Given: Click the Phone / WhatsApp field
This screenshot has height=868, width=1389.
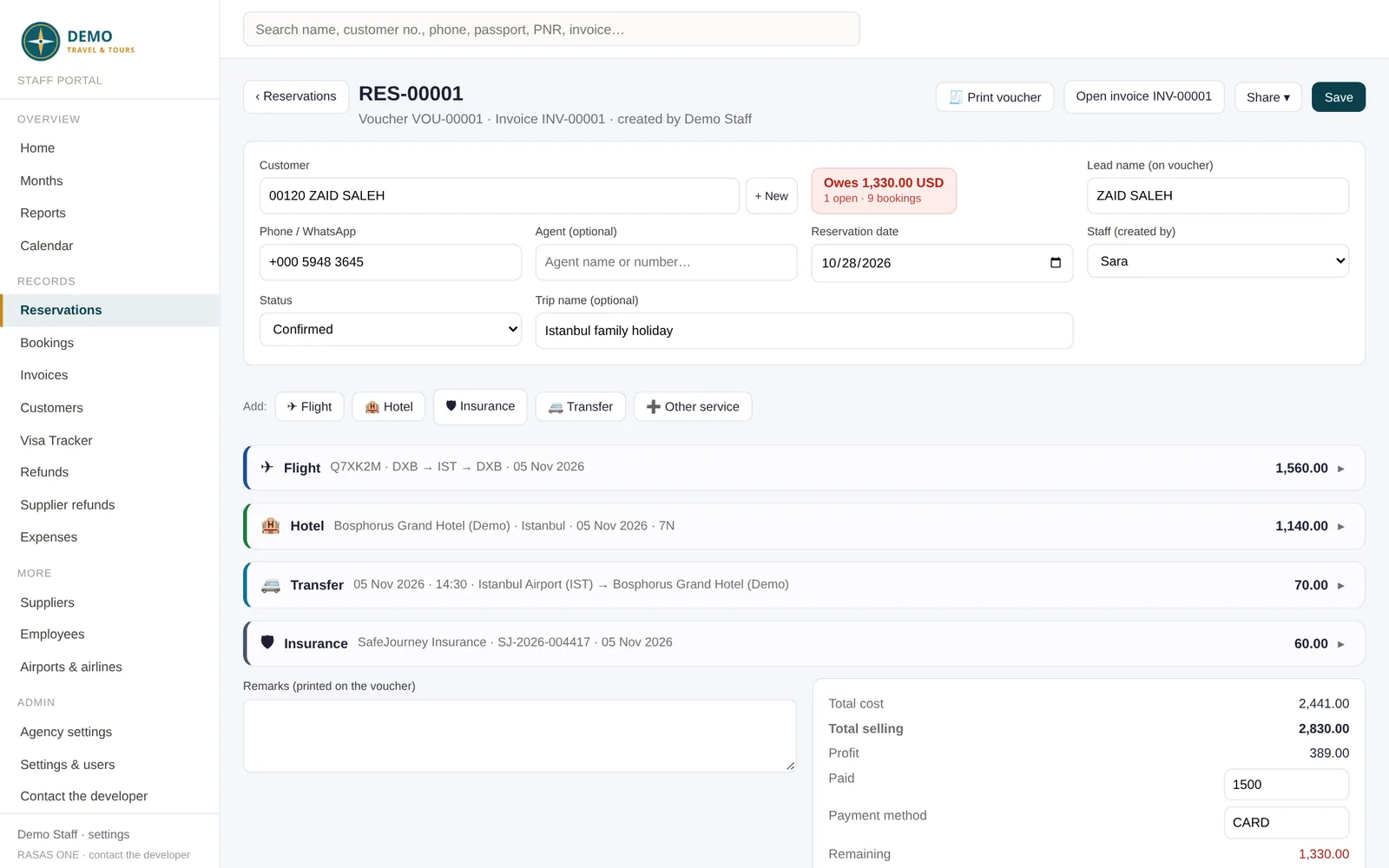Looking at the screenshot, I should coord(391,262).
